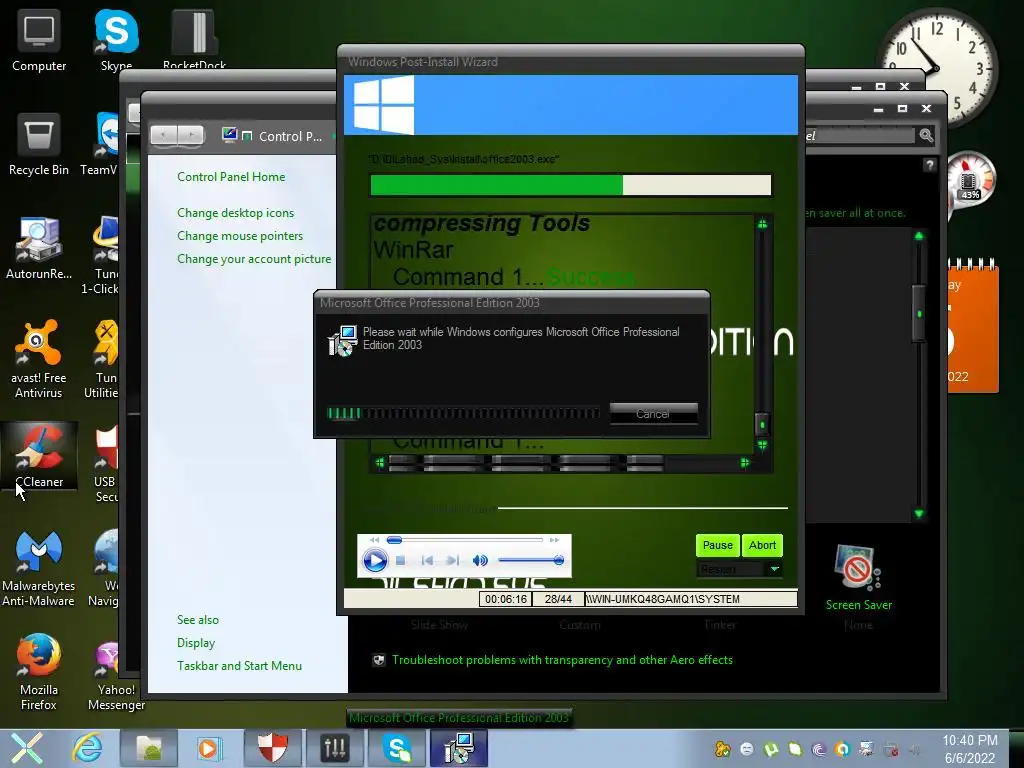Open the Mozilla Firefox shortcut

click(39, 672)
